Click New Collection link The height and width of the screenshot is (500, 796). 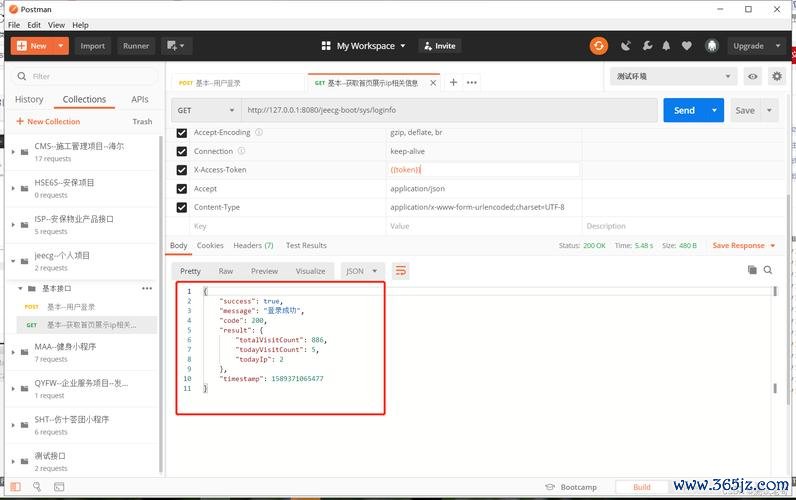tap(48, 121)
